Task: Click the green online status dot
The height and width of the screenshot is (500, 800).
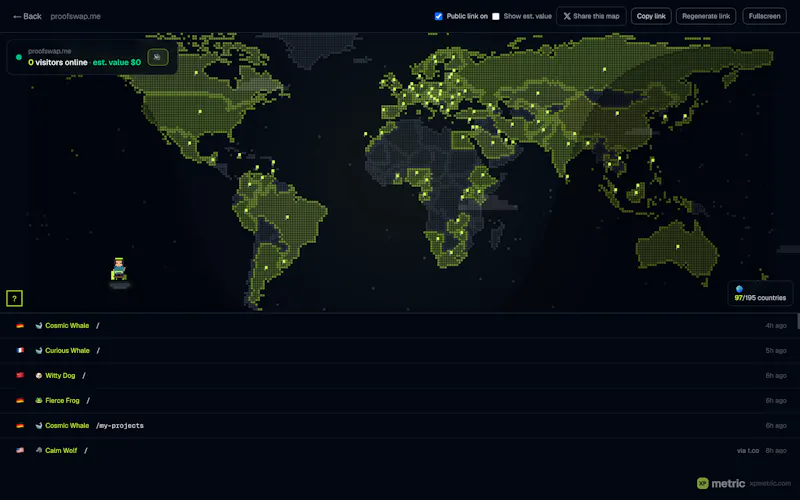Action: point(19,57)
